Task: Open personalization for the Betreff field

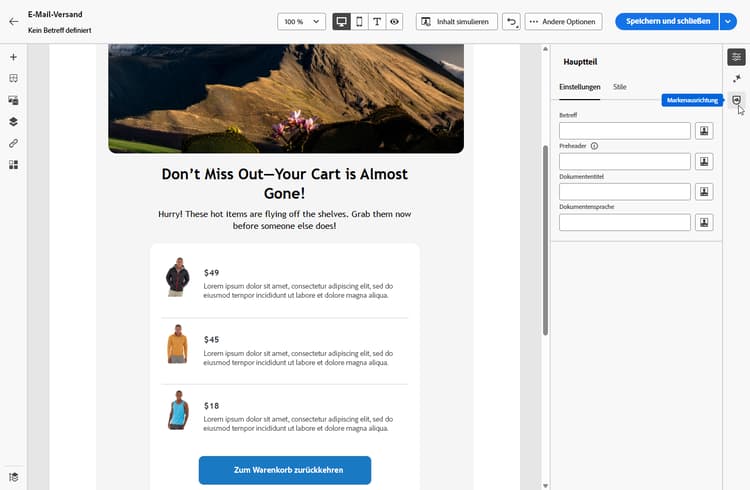Action: point(704,131)
